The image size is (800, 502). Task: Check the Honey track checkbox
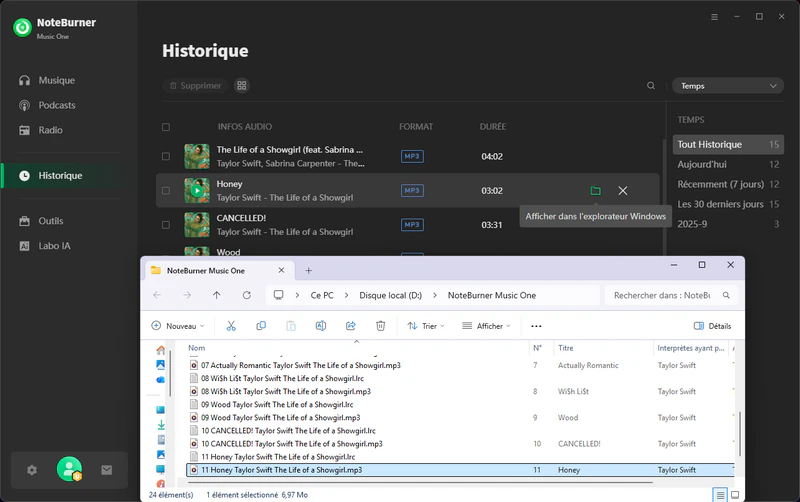coord(166,190)
